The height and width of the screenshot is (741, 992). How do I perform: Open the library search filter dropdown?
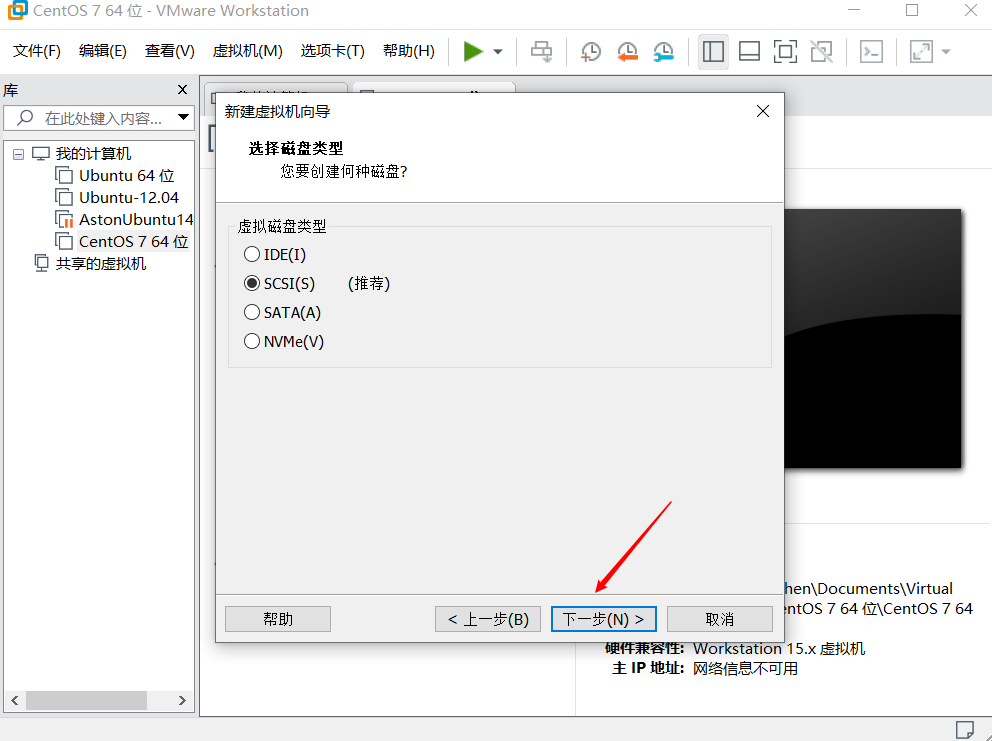(x=183, y=117)
